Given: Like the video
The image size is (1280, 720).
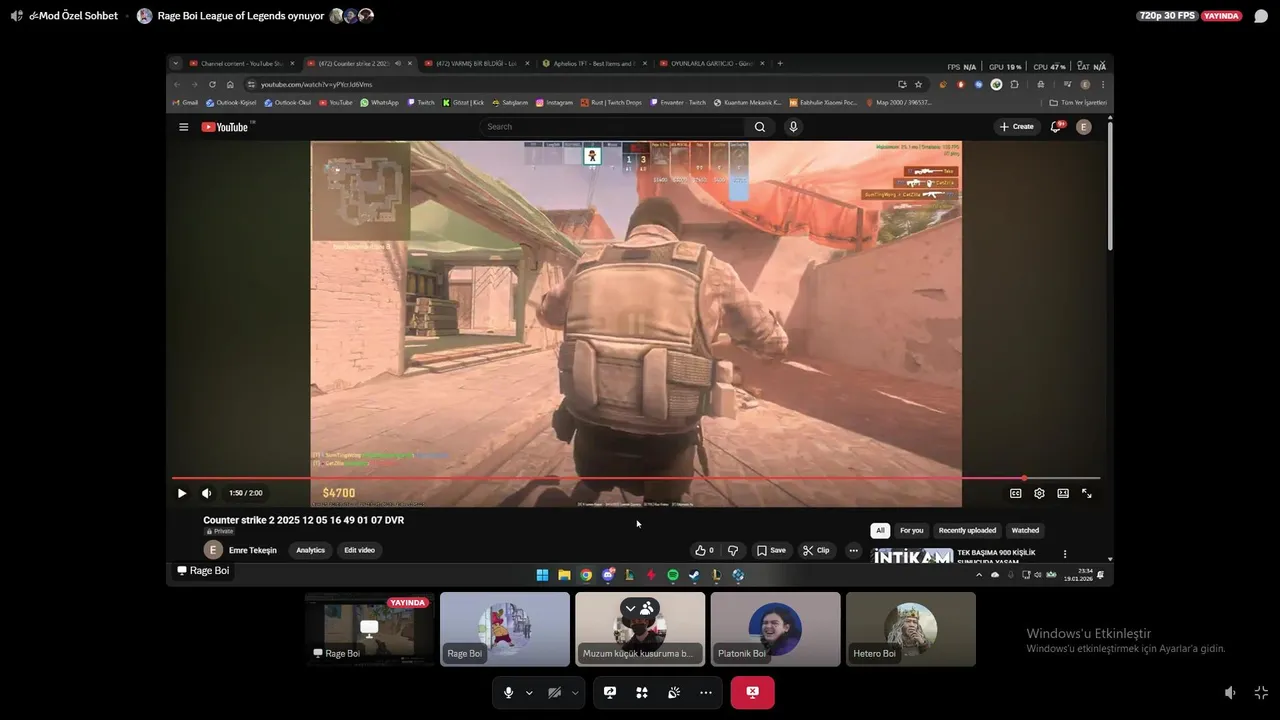Looking at the screenshot, I should [x=704, y=550].
